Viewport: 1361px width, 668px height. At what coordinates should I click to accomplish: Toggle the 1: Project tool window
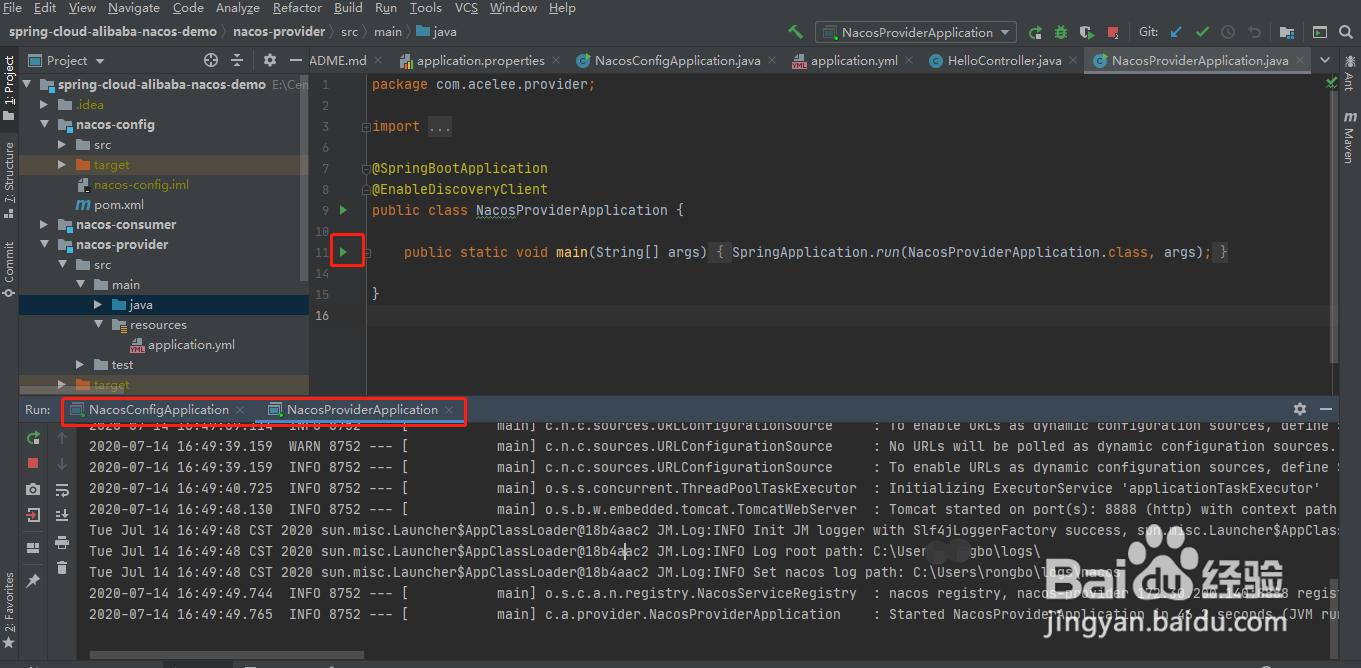coord(9,88)
